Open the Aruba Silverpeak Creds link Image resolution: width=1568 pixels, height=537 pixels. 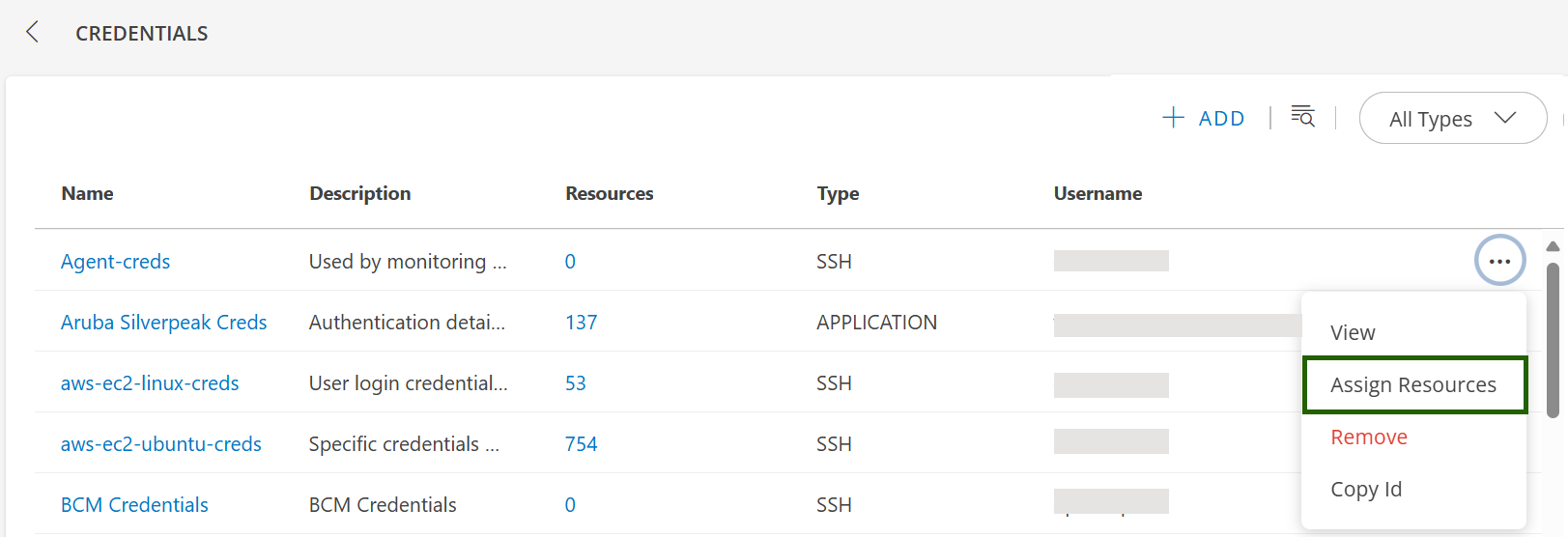tap(163, 323)
